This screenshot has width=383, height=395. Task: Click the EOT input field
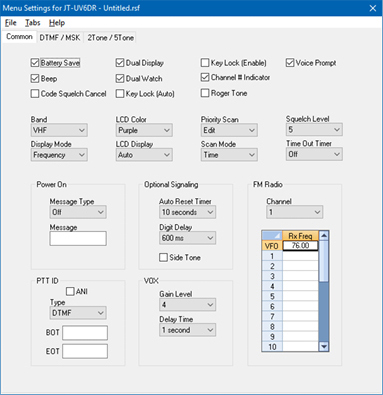pyautogui.click(x=85, y=351)
